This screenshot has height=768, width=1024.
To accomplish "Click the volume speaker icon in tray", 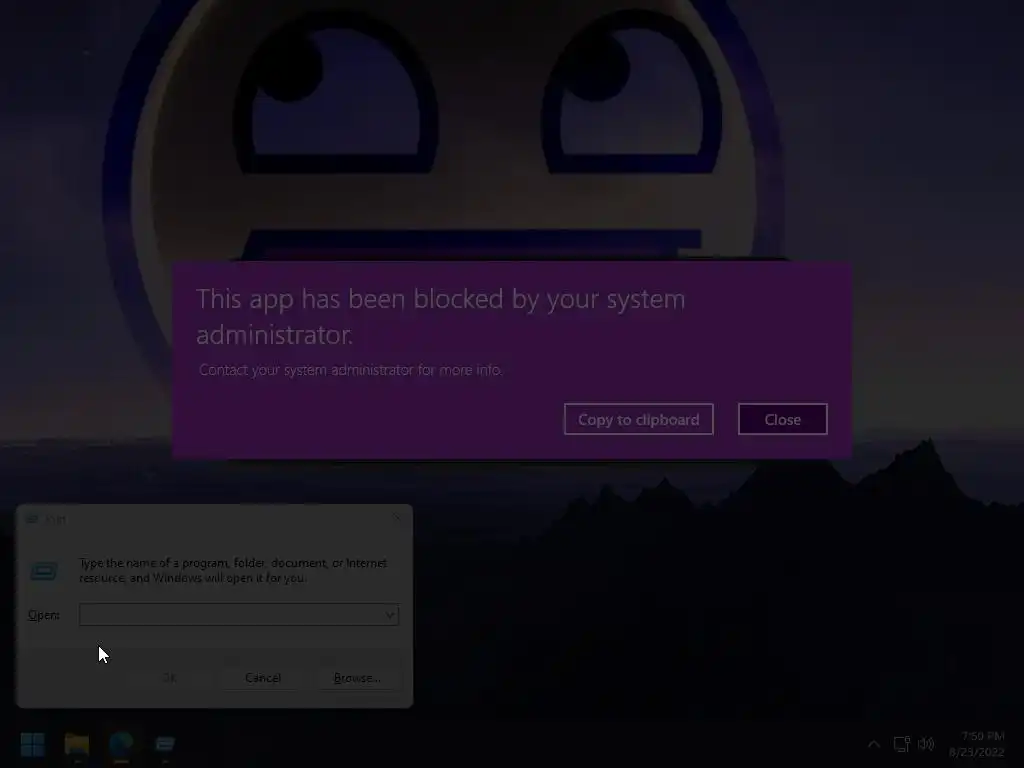I will (x=926, y=744).
